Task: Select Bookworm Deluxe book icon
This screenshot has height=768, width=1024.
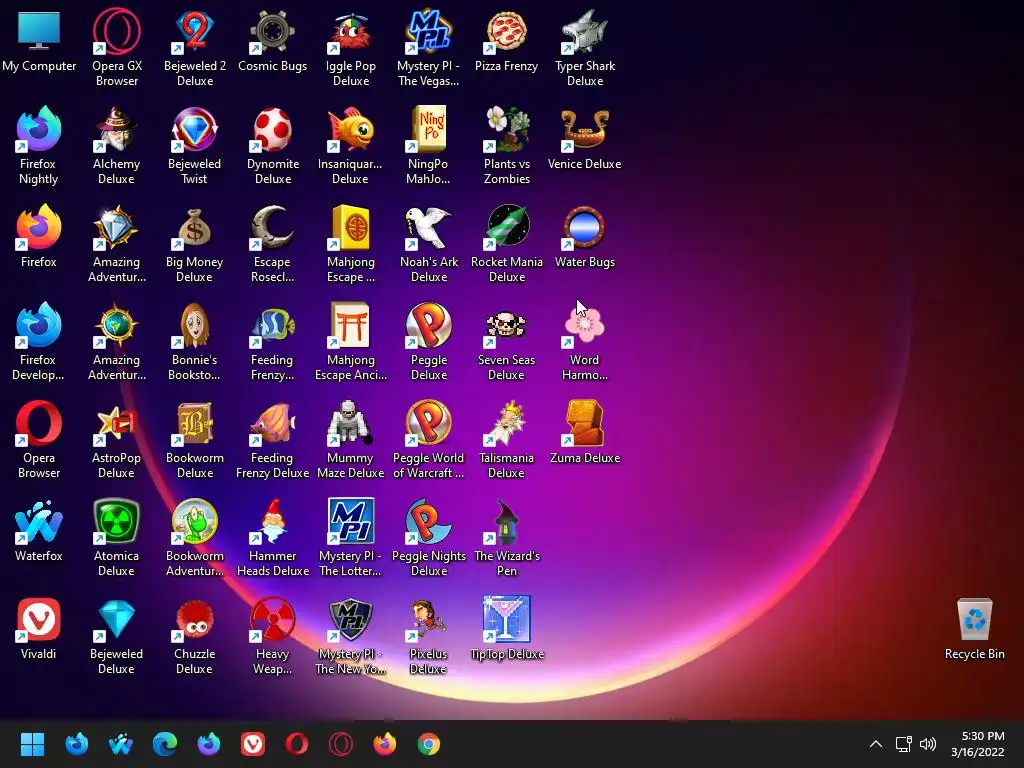Action: click(195, 423)
